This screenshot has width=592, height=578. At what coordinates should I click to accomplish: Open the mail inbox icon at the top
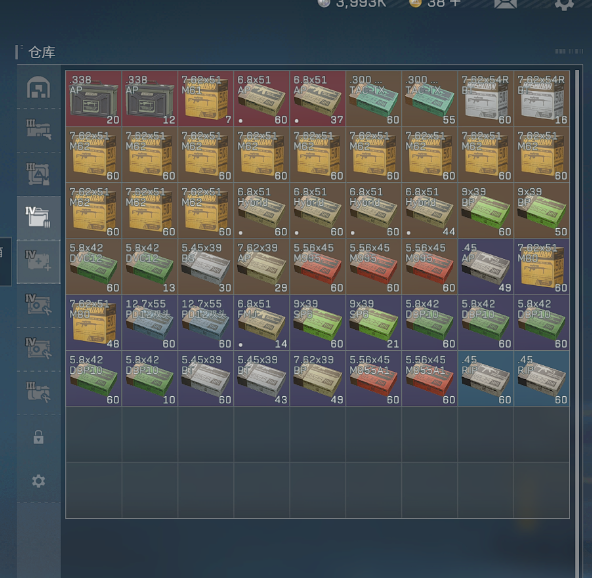pos(505,4)
